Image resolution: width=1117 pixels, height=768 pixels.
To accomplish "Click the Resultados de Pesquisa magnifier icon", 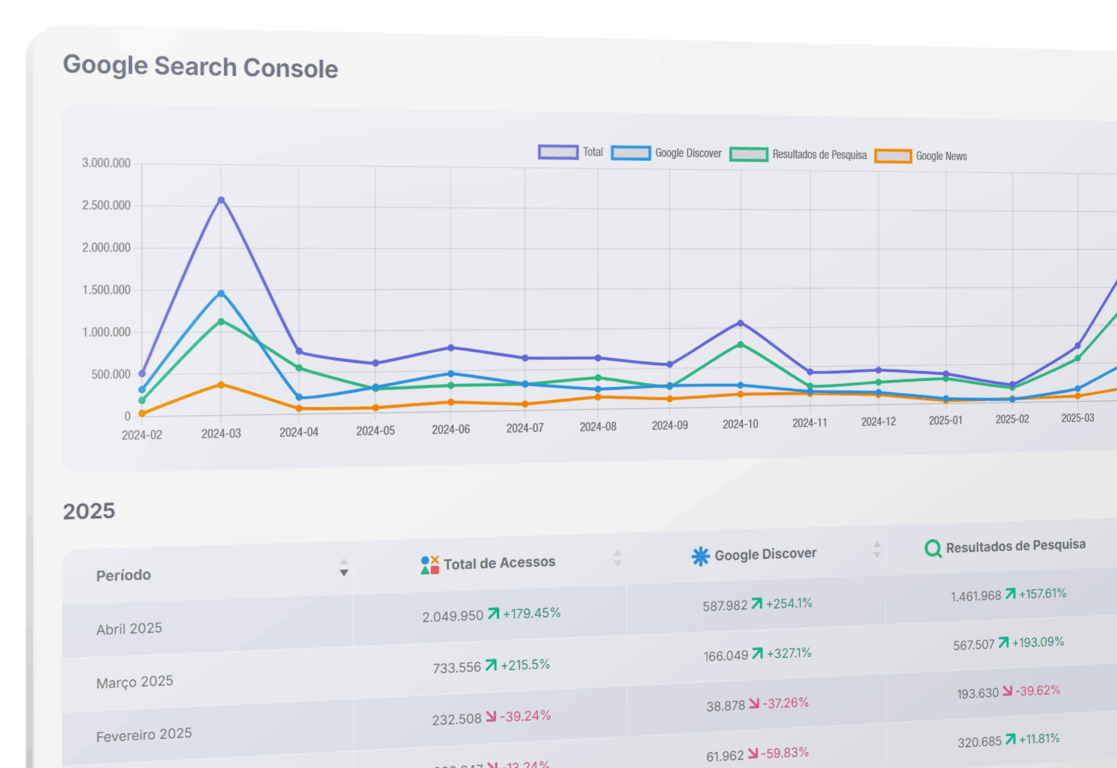I will (932, 548).
